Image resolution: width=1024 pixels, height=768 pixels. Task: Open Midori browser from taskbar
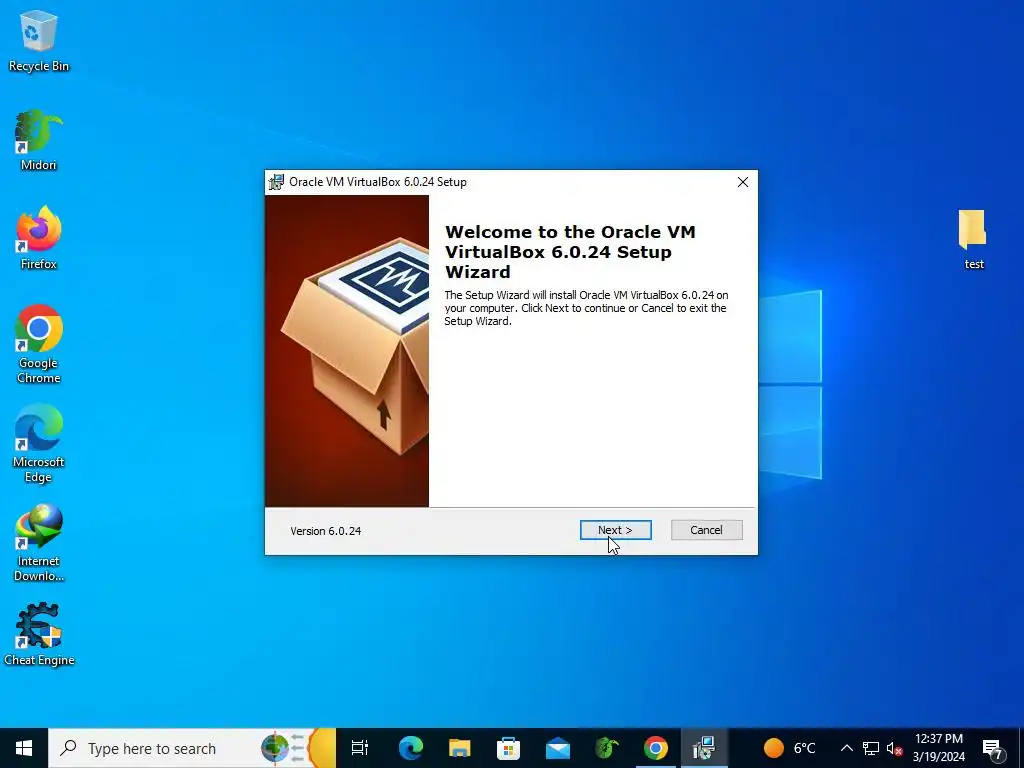pyautogui.click(x=607, y=748)
